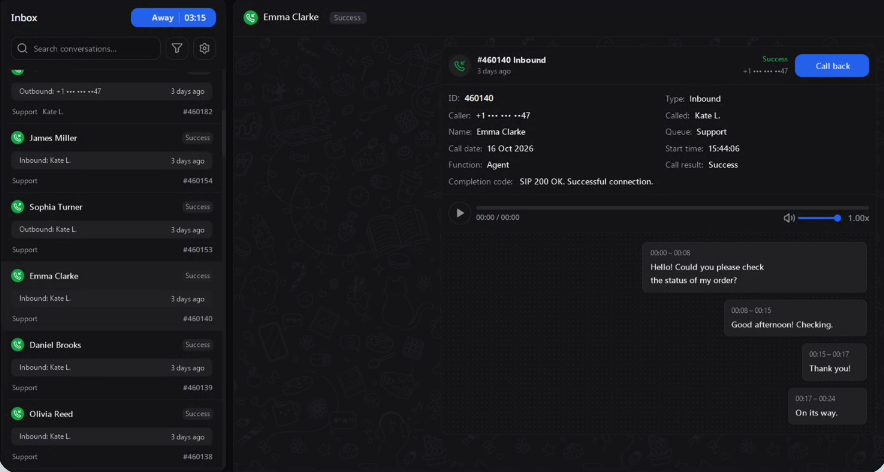Click the "Good afternoon! Checking." message
The height and width of the screenshot is (472, 884).
click(795, 318)
